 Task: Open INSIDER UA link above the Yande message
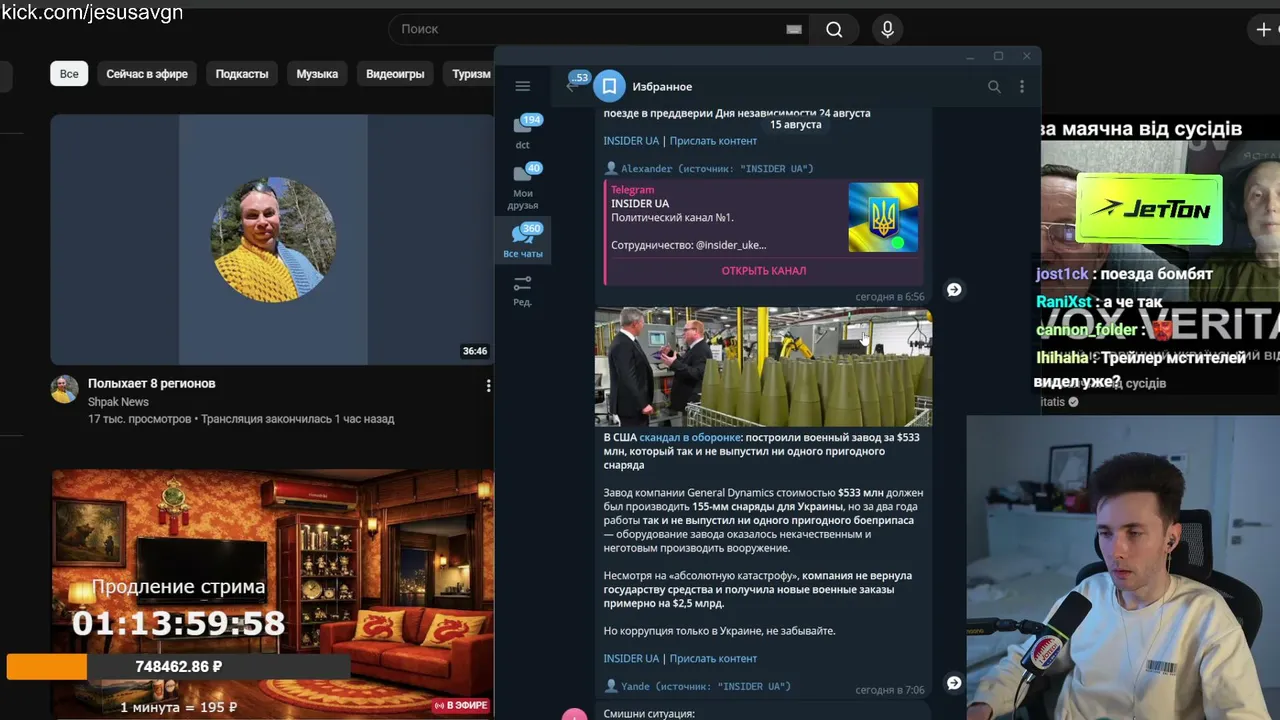point(631,659)
